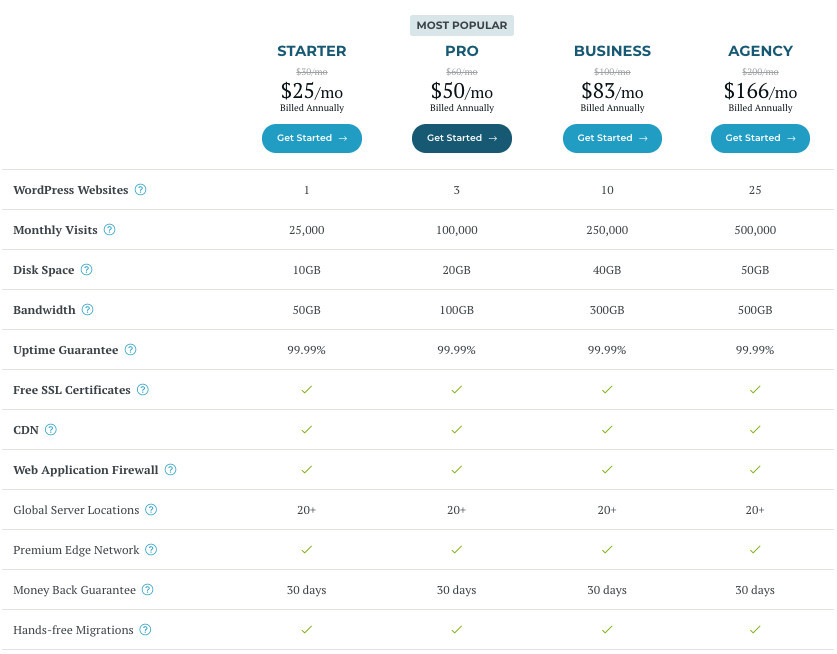Click the 250,000 monthly visits value
The width and height of the screenshot is (837, 654).
pyautogui.click(x=607, y=230)
